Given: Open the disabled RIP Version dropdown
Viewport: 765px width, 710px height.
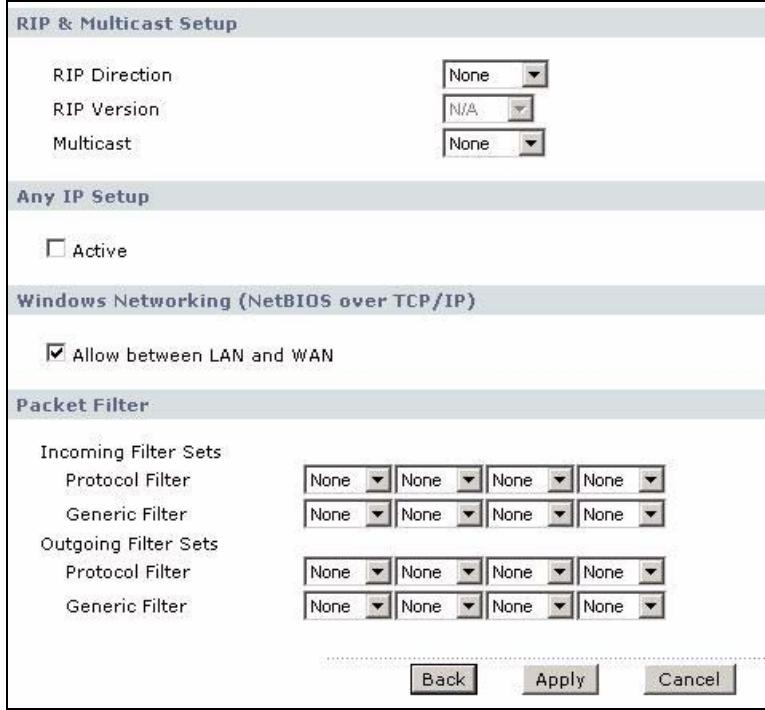Looking at the screenshot, I should click(488, 109).
